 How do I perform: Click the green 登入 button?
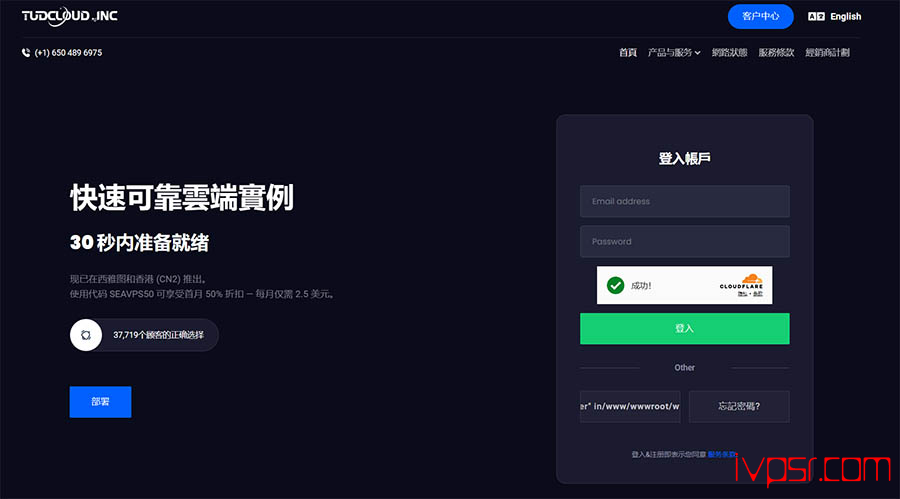click(685, 328)
